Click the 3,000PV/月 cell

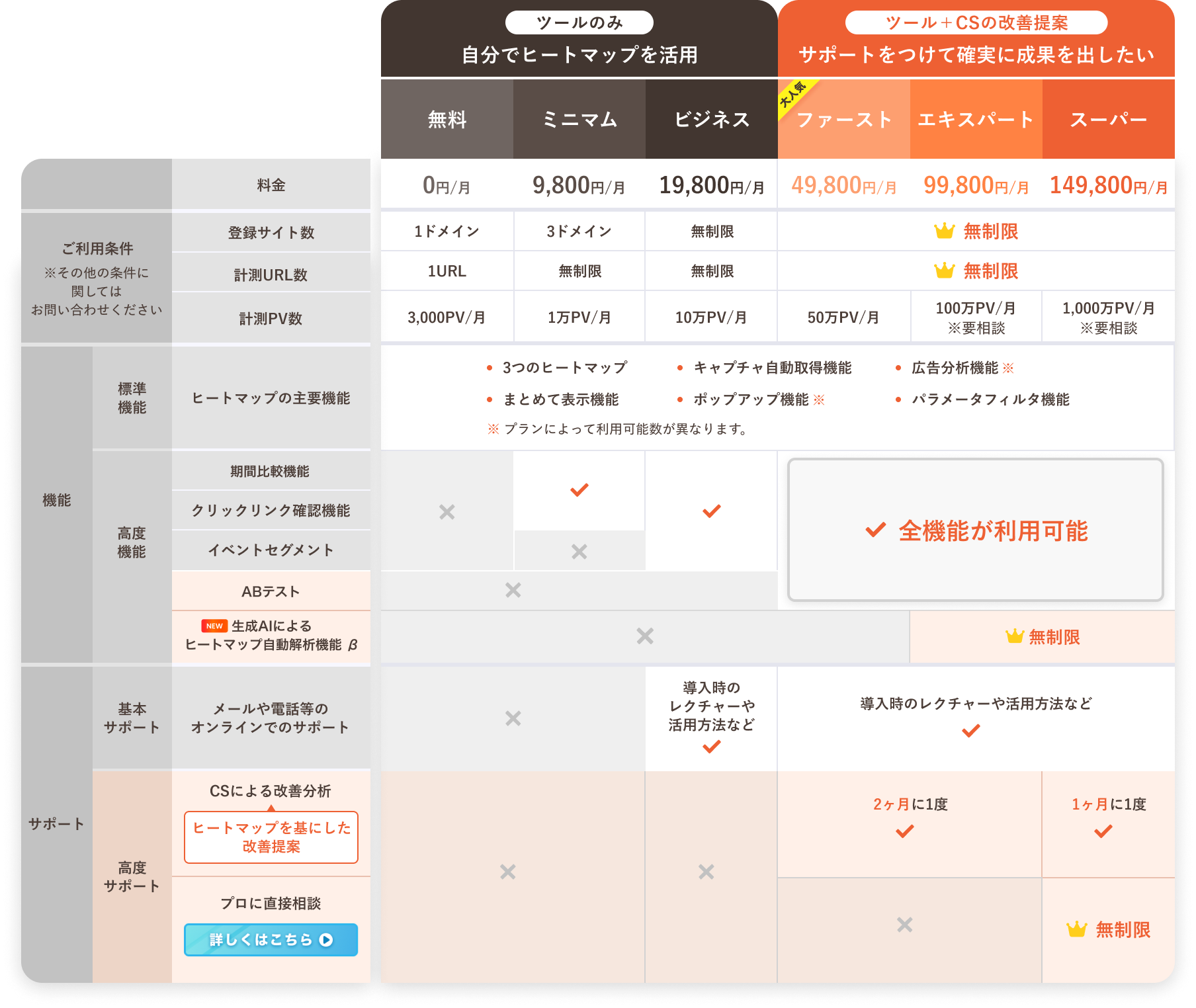447,317
